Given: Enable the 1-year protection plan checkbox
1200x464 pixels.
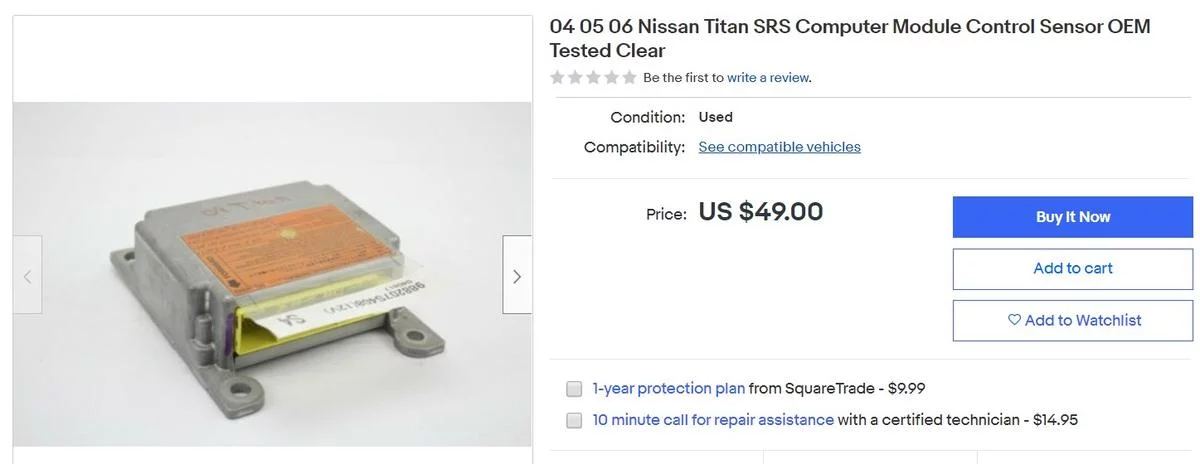Looking at the screenshot, I should pyautogui.click(x=574, y=389).
